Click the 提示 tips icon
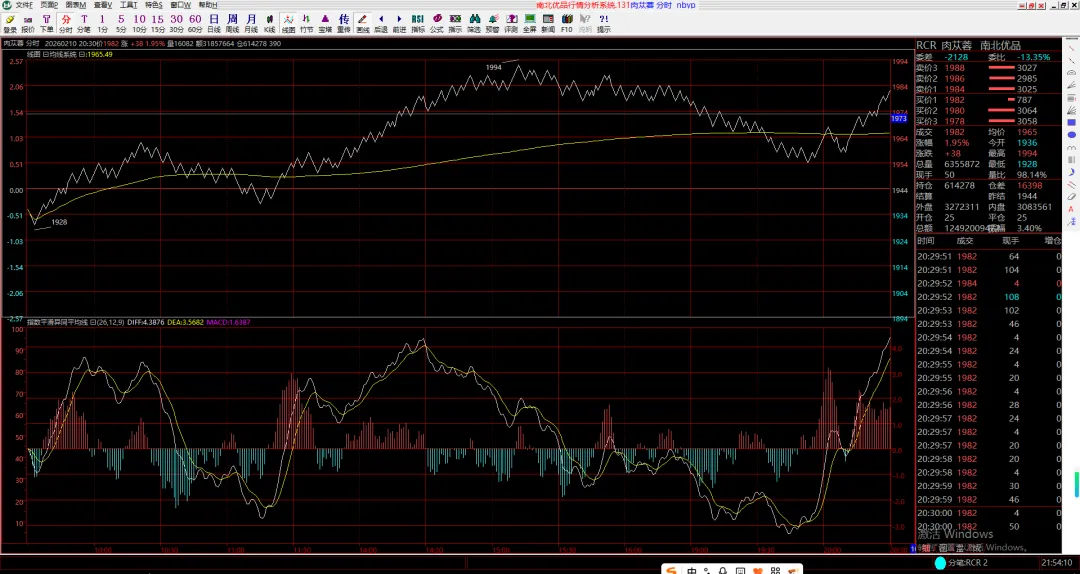1080x574 pixels. (604, 23)
